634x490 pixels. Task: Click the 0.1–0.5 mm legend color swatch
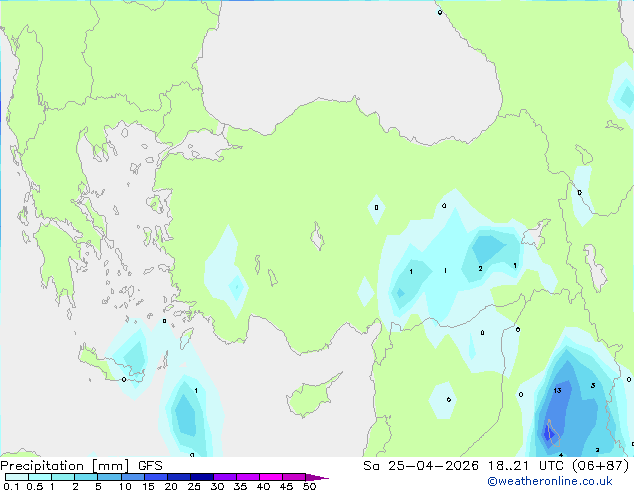17,477
